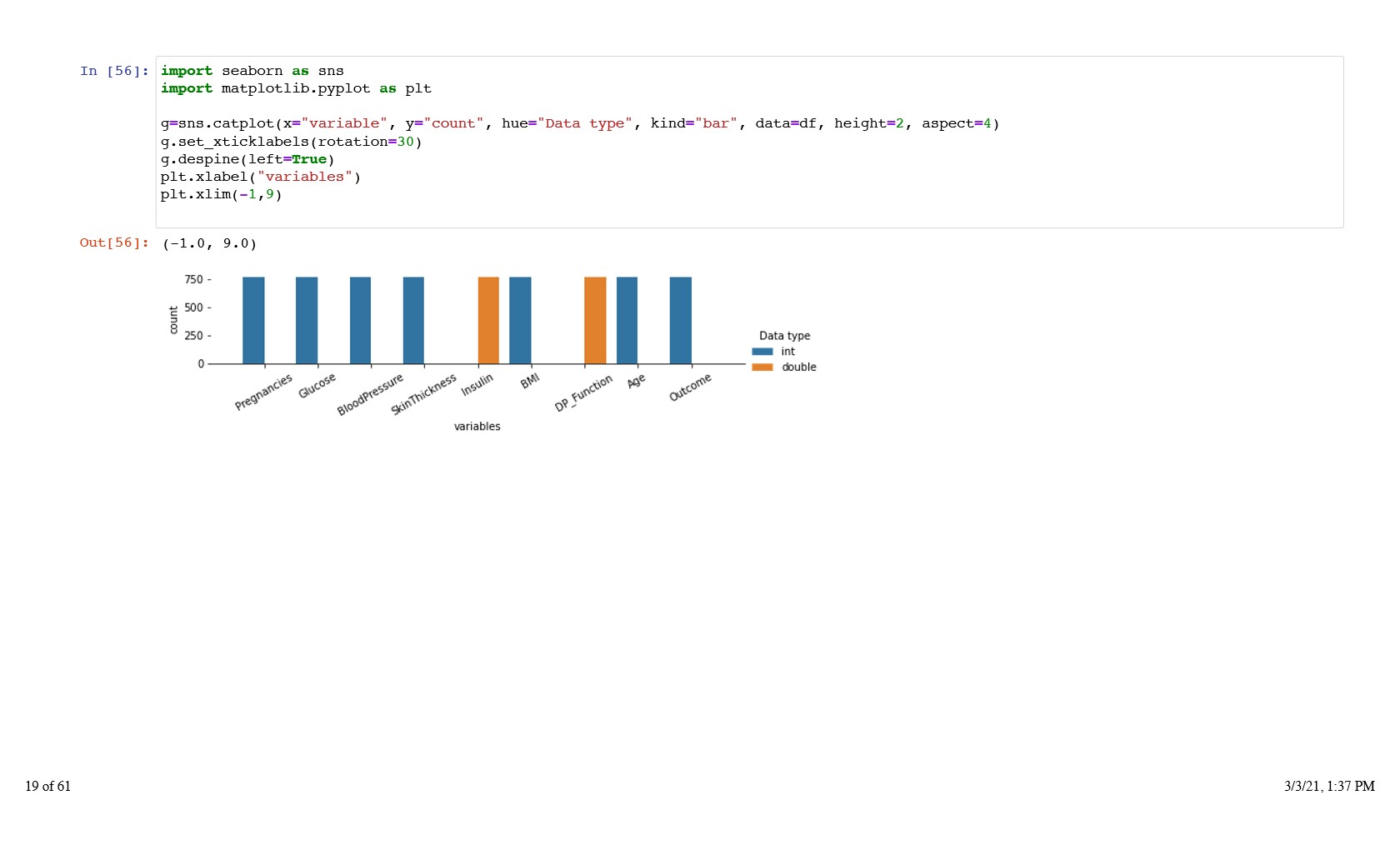Click the leftmost blue bar in chart

[x=253, y=320]
